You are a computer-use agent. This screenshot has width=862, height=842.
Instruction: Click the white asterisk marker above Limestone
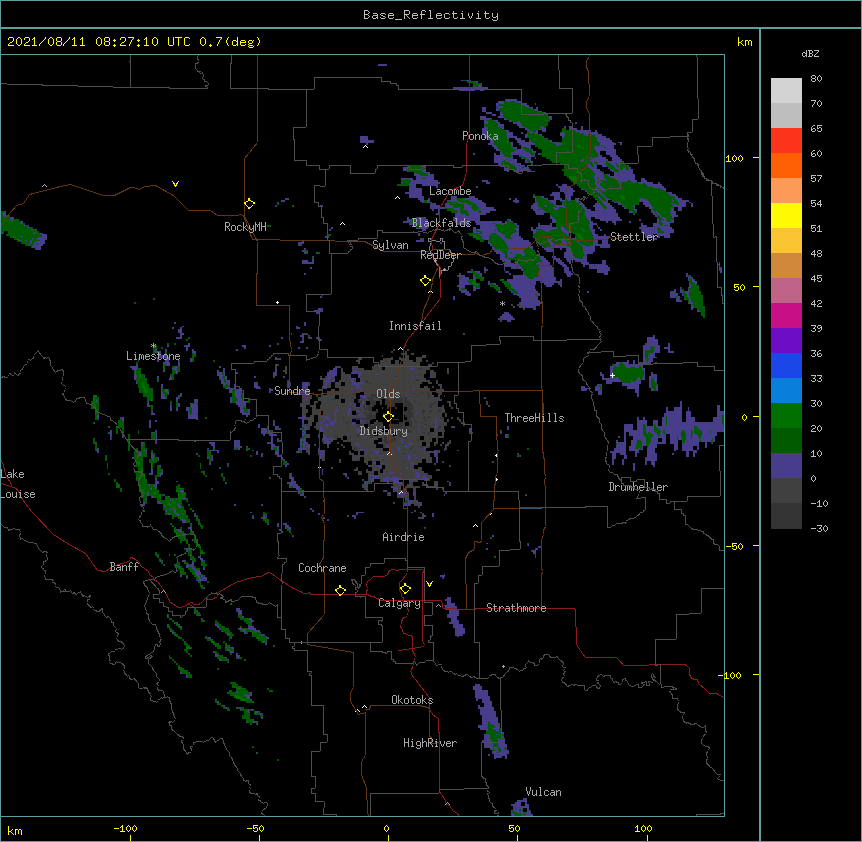point(153,346)
